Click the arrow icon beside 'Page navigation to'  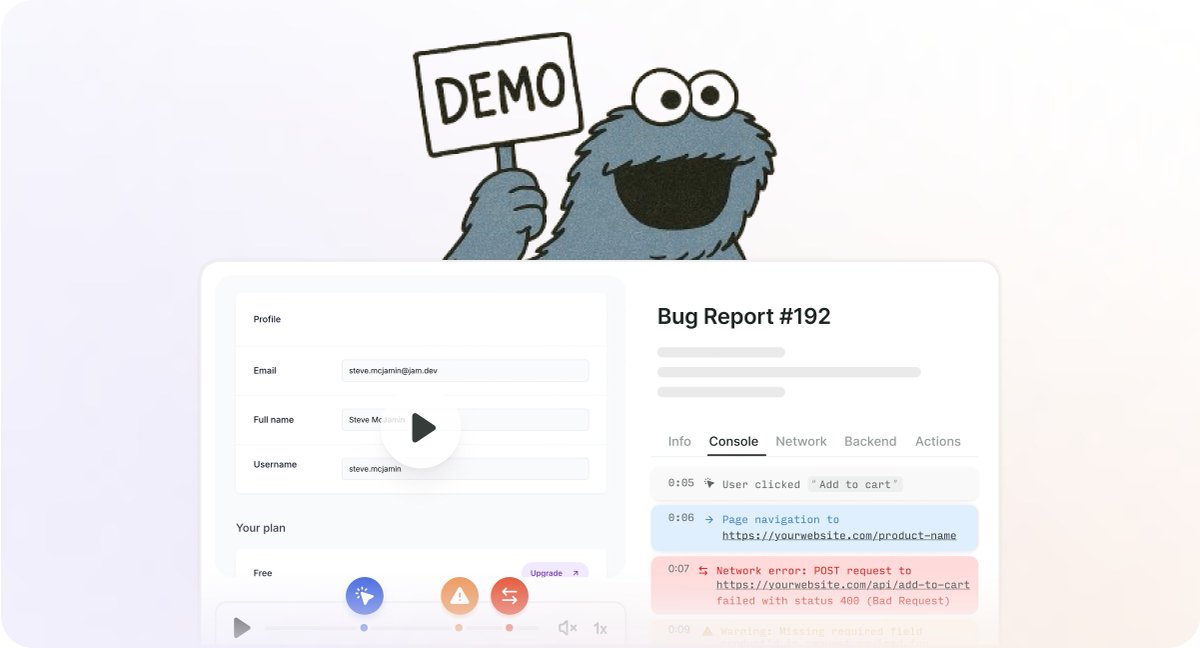[x=709, y=519]
